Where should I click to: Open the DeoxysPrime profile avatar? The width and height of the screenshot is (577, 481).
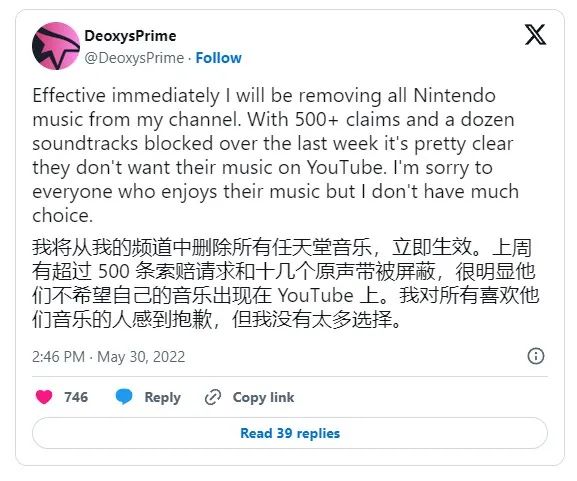56,46
